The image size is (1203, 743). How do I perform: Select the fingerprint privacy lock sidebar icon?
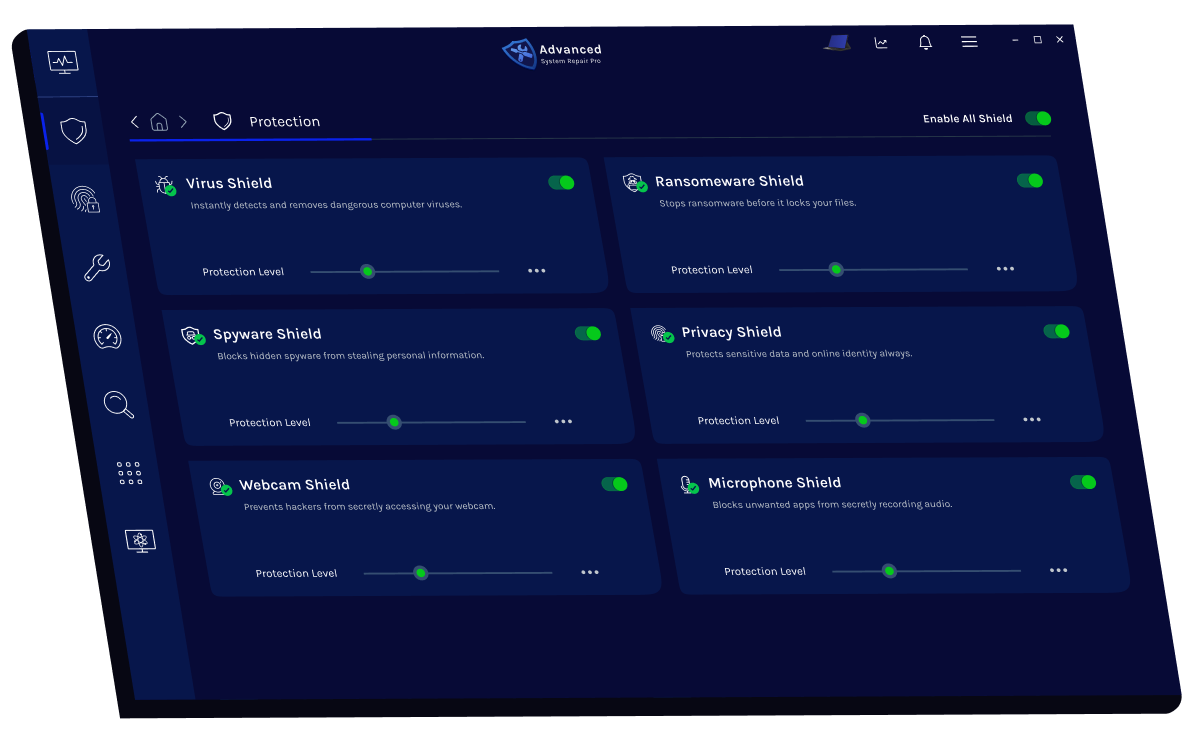tap(84, 199)
